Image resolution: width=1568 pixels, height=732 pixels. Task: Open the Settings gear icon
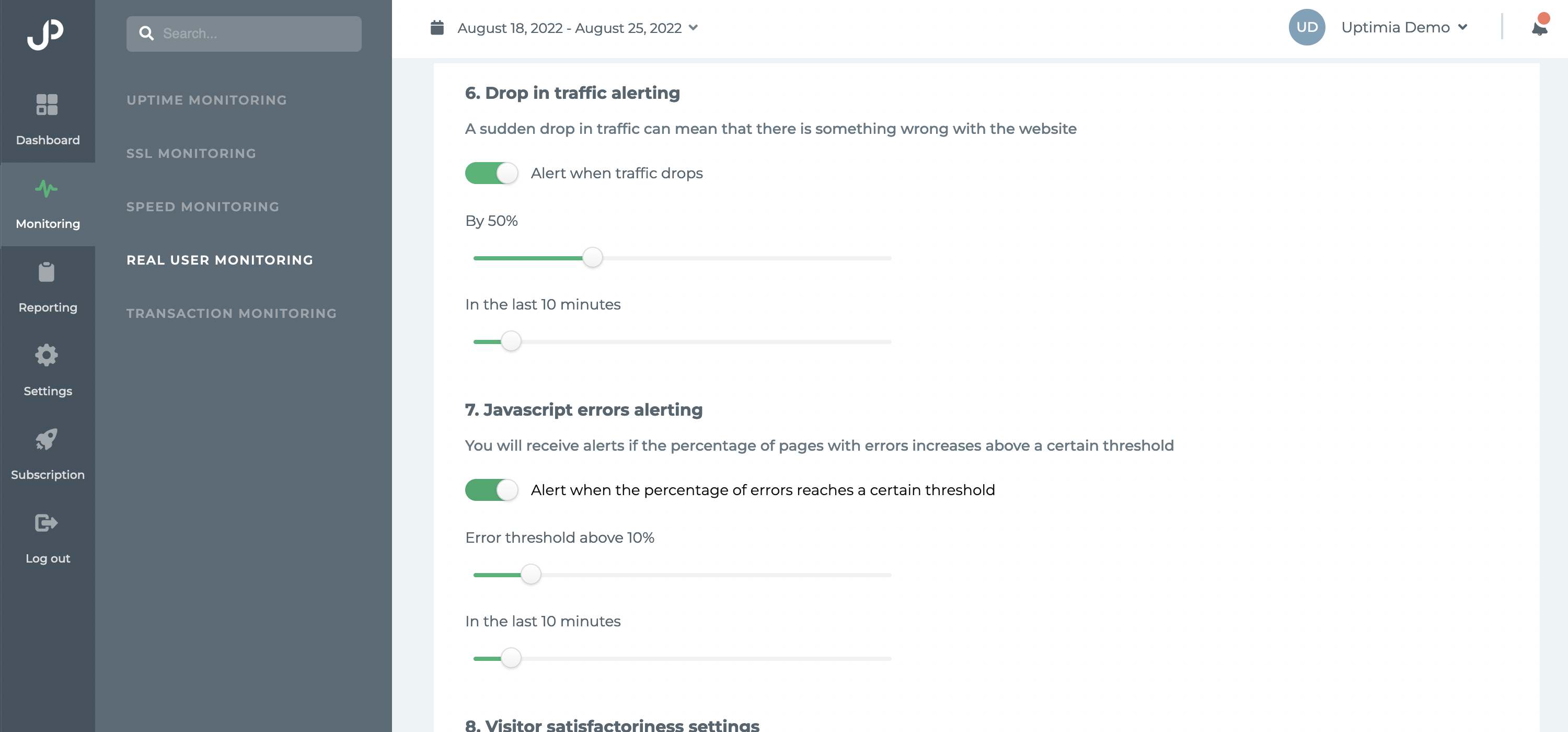tap(47, 356)
